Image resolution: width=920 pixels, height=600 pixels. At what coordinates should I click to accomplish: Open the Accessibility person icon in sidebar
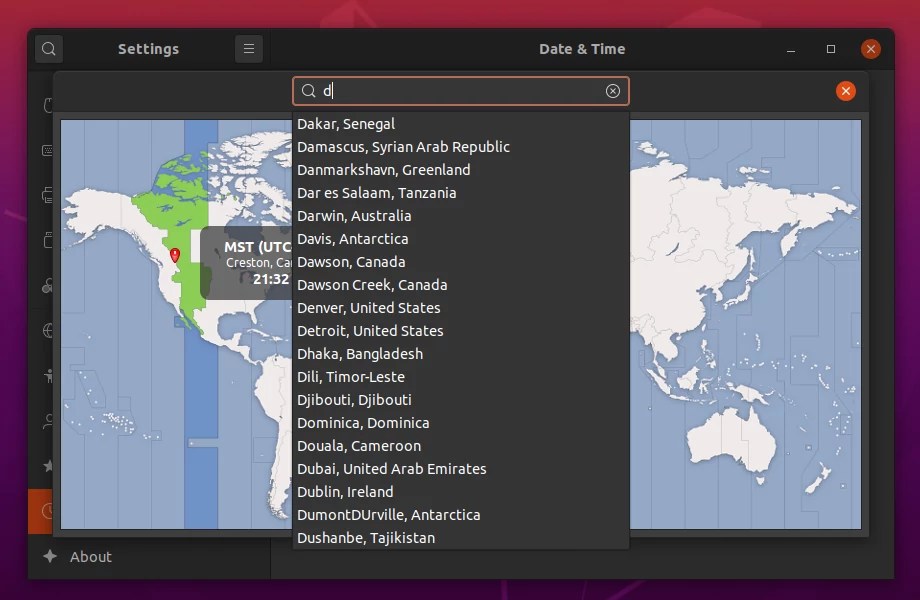(47, 378)
